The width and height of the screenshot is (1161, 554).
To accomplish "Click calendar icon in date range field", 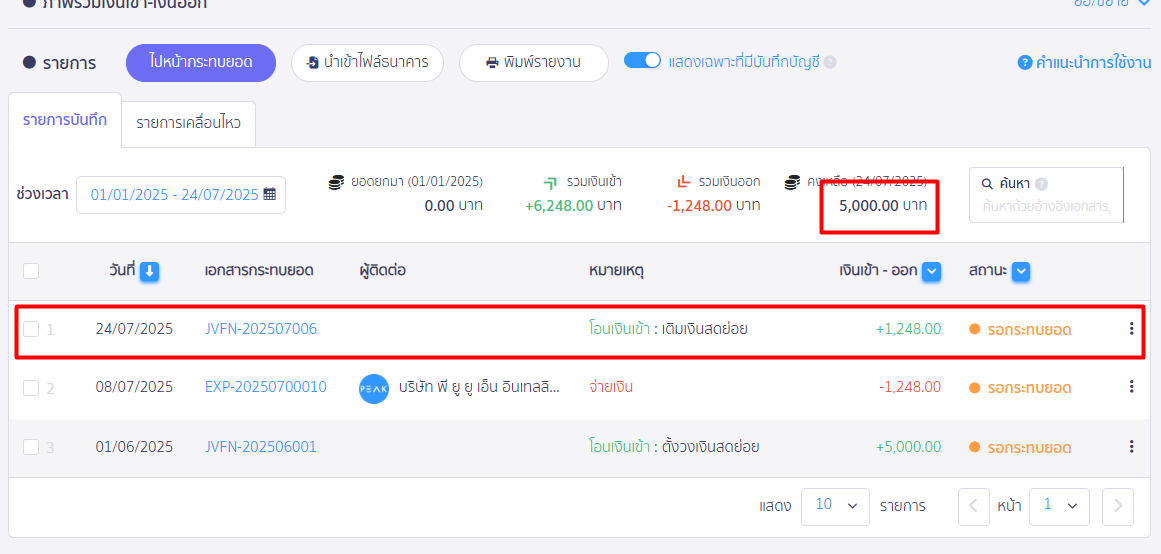I will coord(270,195).
